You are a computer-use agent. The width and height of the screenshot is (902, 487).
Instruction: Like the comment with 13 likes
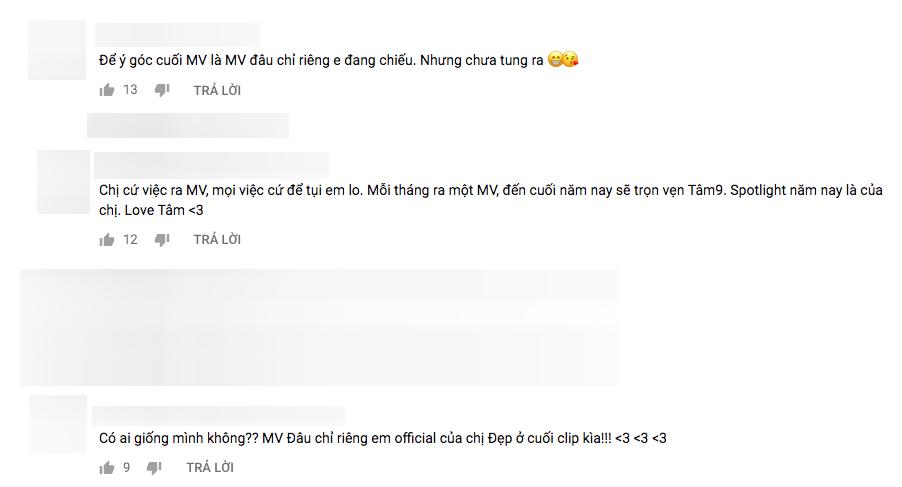pyautogui.click(x=107, y=90)
